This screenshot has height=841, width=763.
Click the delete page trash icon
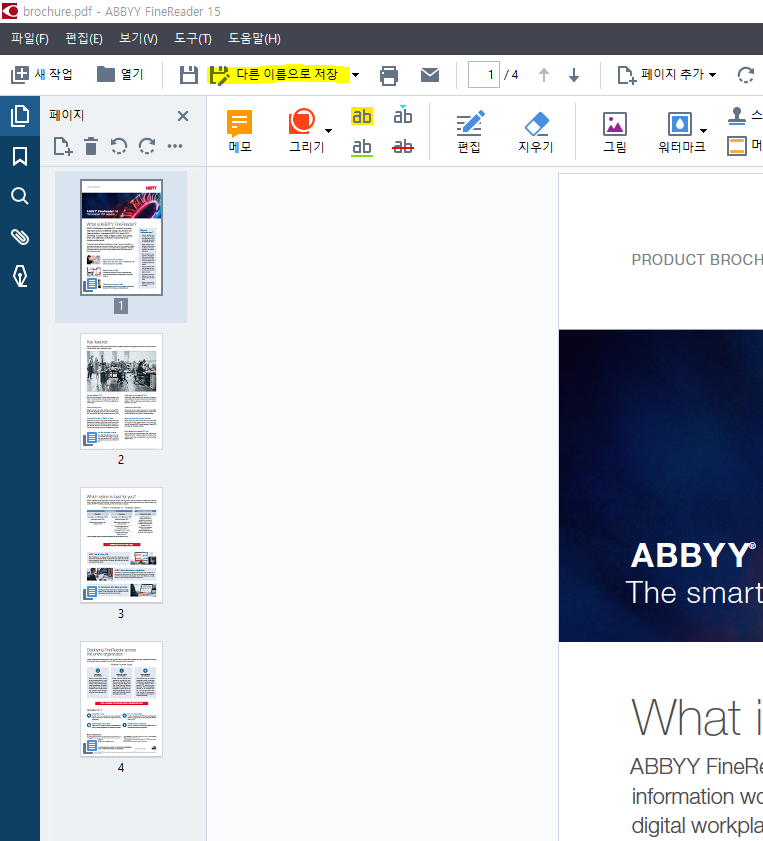tap(91, 146)
